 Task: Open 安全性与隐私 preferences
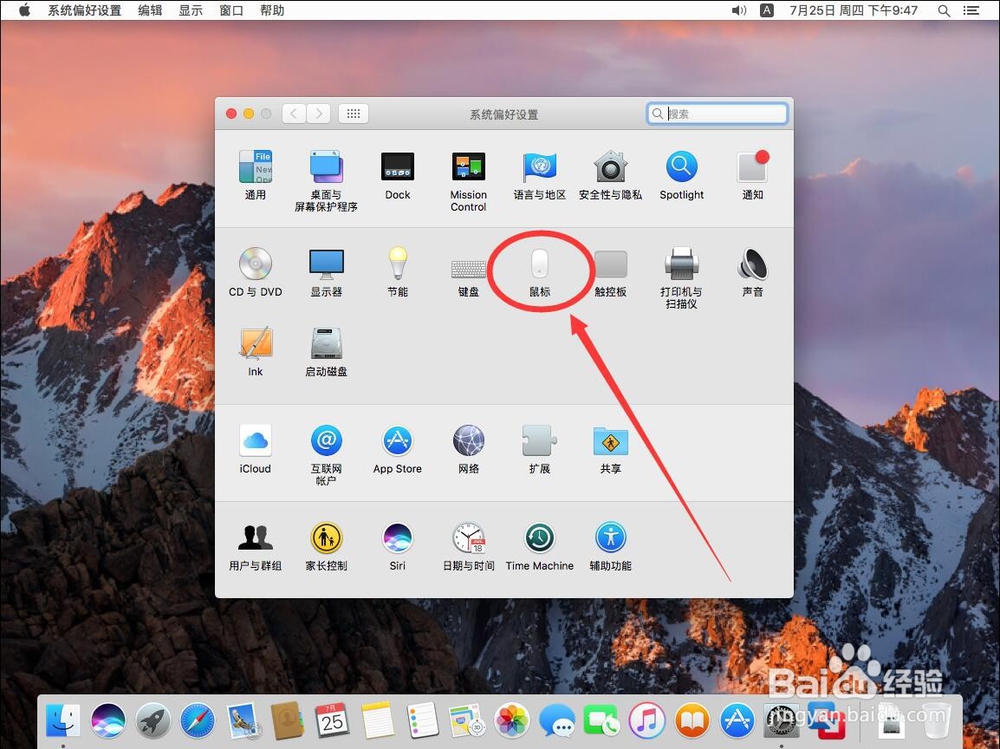point(610,175)
